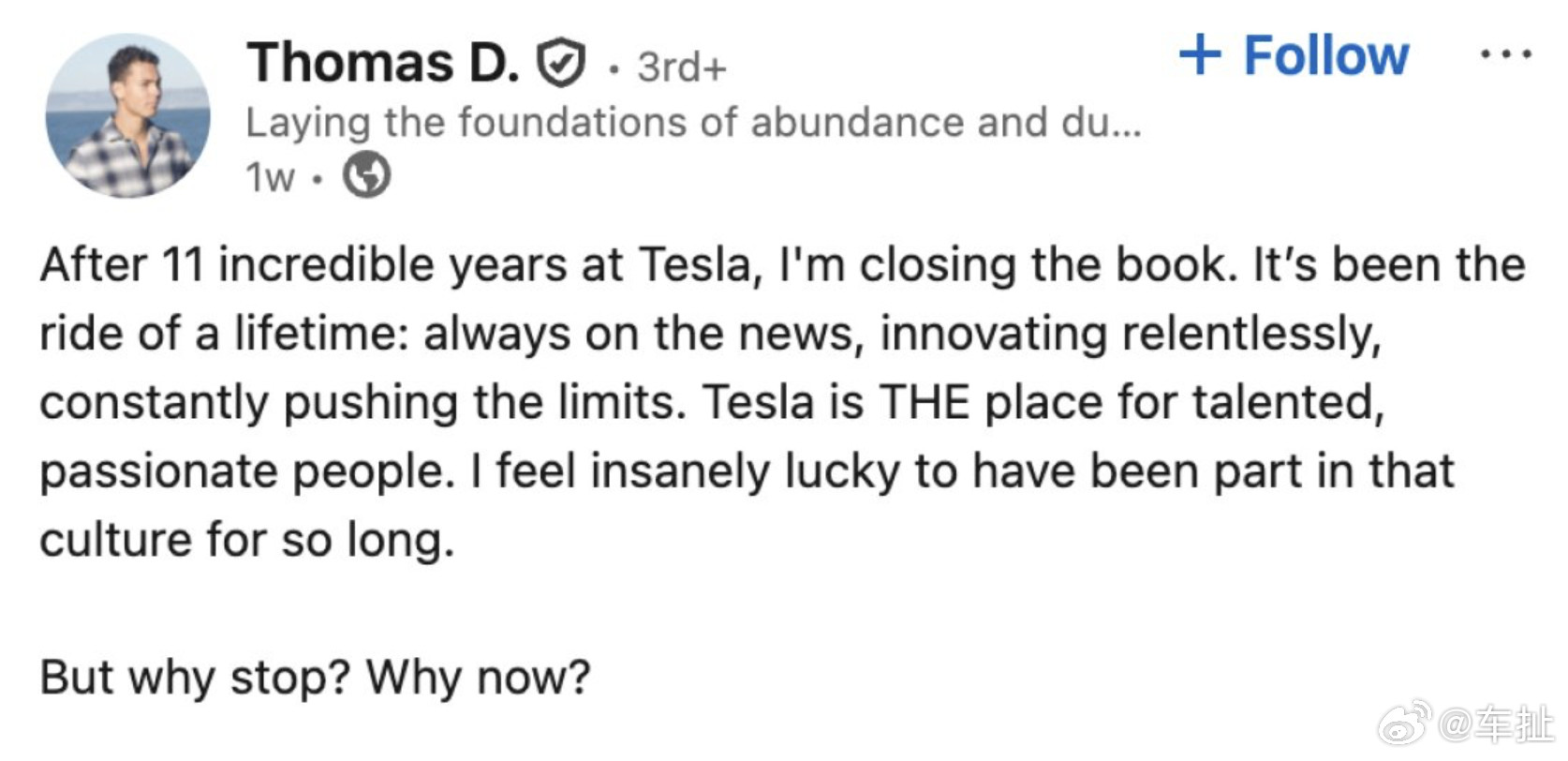This screenshot has height=761, width=1568.
Task: Click the '3rd+' connection degree label
Action: [x=682, y=66]
